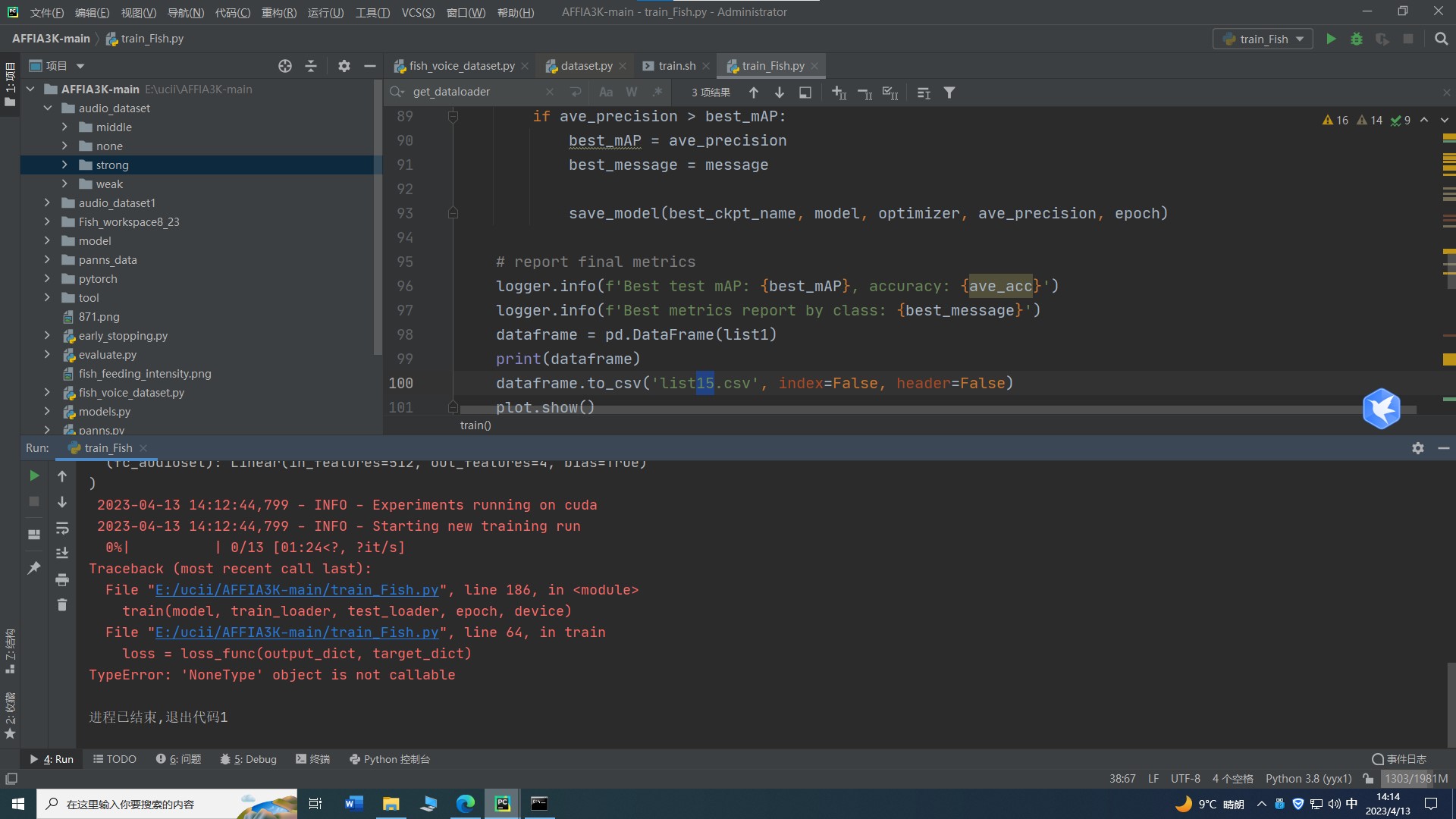
Task: Open Project panel settings gear
Action: coord(344,66)
